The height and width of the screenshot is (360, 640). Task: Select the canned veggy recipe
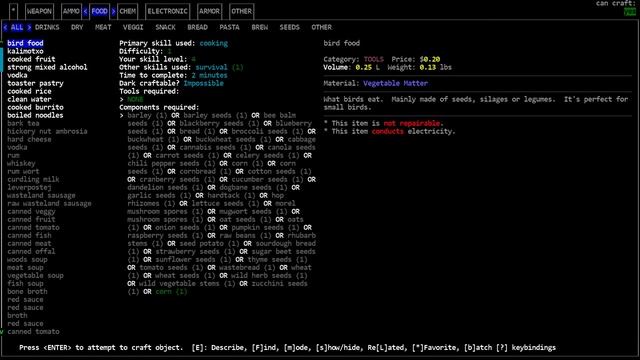31,211
